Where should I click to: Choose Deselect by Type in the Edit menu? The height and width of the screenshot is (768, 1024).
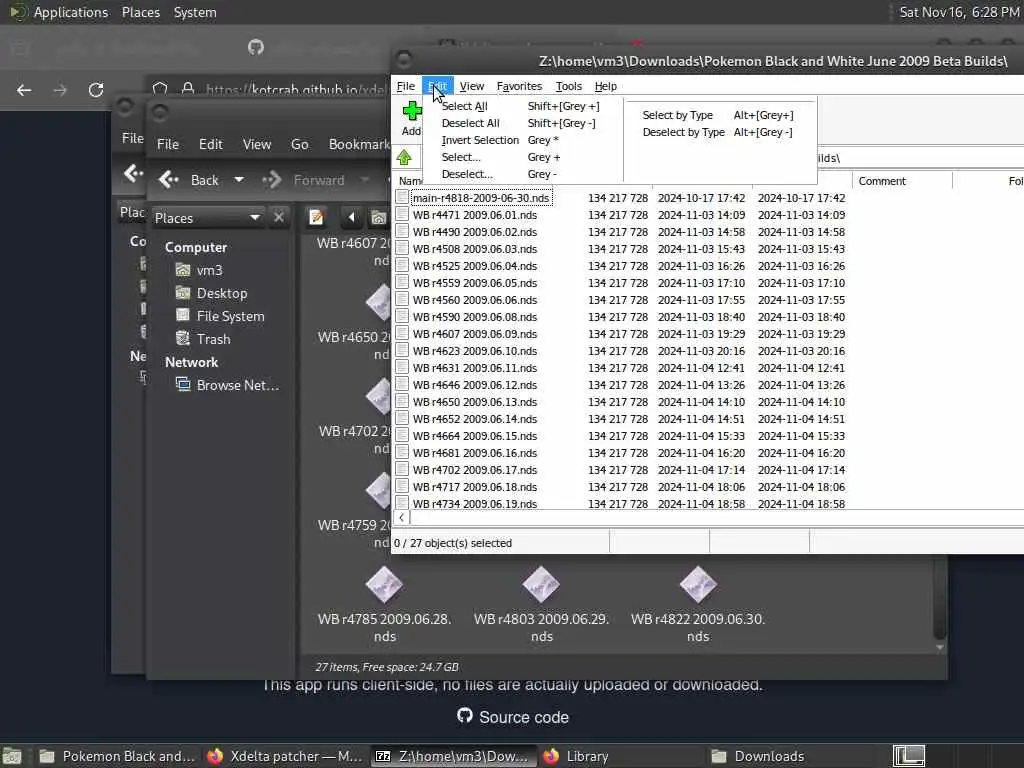683,132
